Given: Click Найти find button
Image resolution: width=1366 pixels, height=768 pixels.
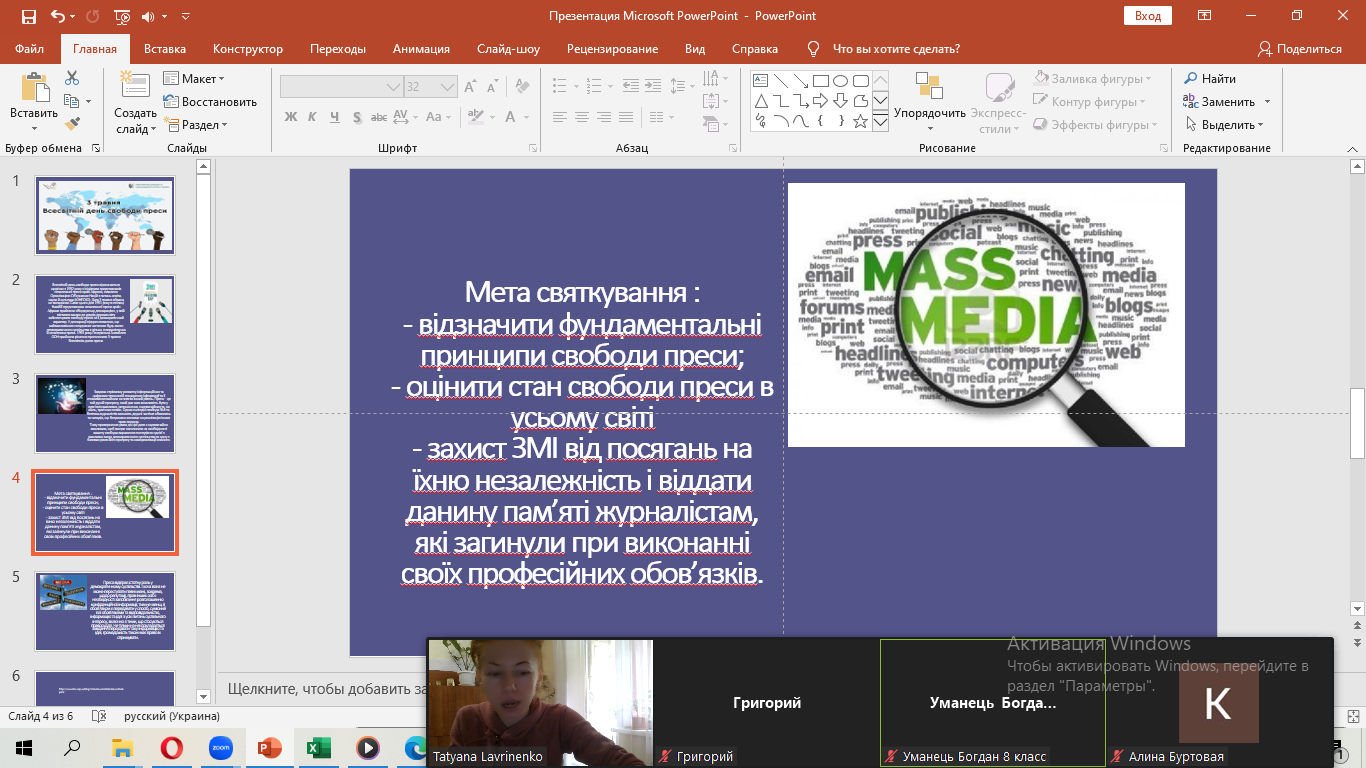Looking at the screenshot, I should pos(1210,79).
